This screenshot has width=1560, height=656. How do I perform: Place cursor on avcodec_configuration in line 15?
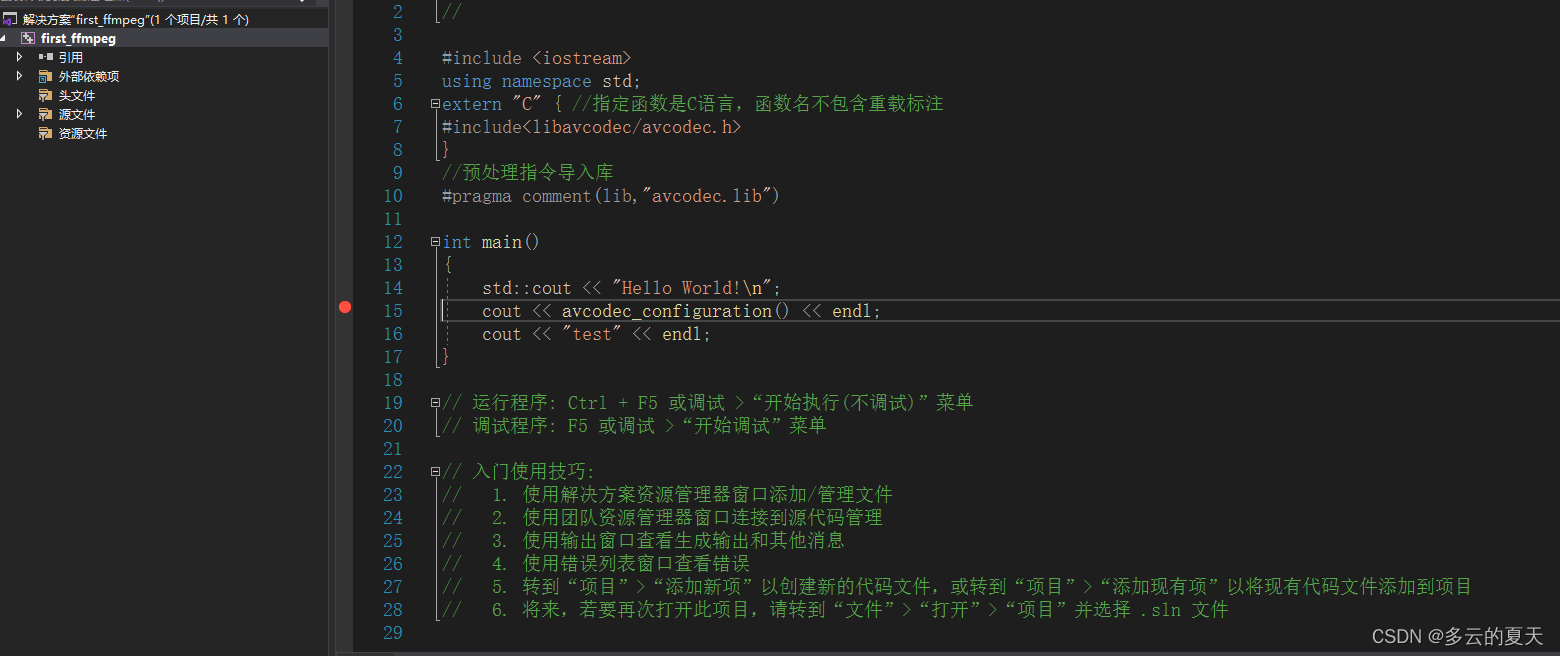[x=666, y=311]
